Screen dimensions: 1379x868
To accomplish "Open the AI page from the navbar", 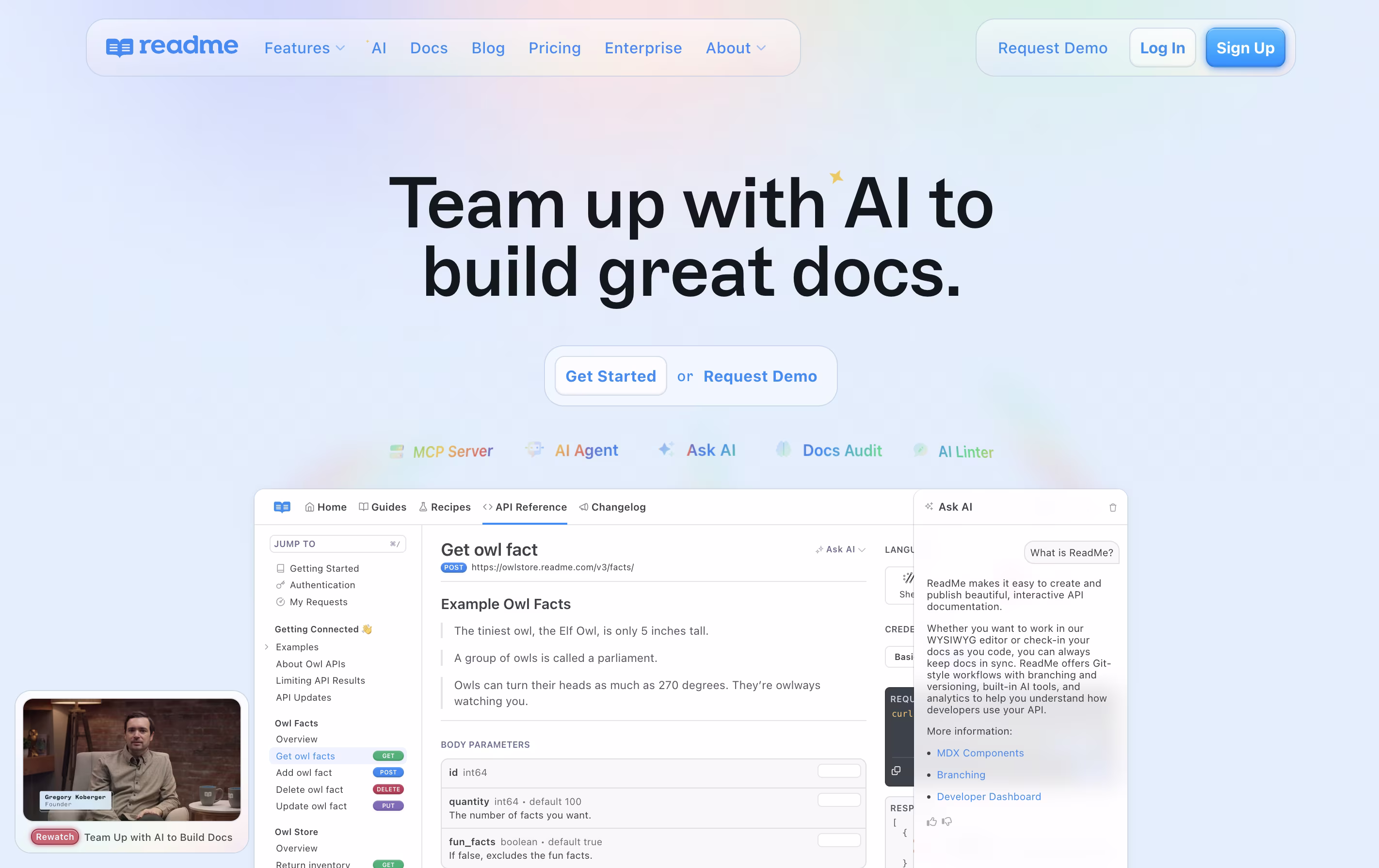I will (377, 48).
